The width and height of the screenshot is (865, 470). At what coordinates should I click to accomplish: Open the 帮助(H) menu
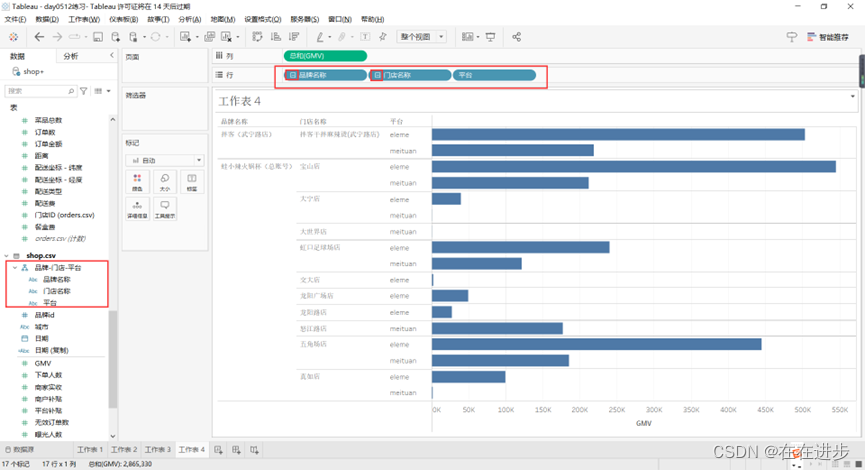click(372, 19)
